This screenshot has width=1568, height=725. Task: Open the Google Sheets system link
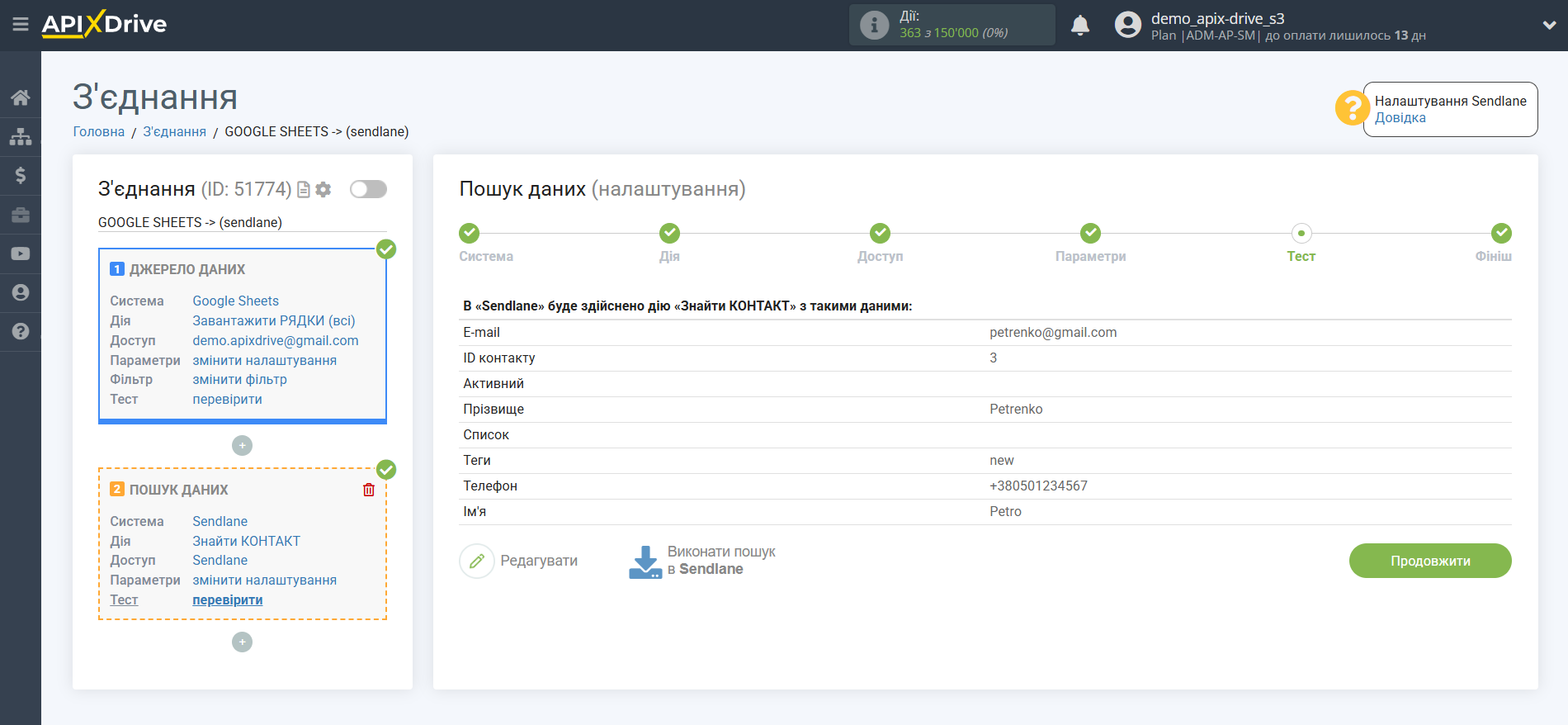tap(236, 301)
